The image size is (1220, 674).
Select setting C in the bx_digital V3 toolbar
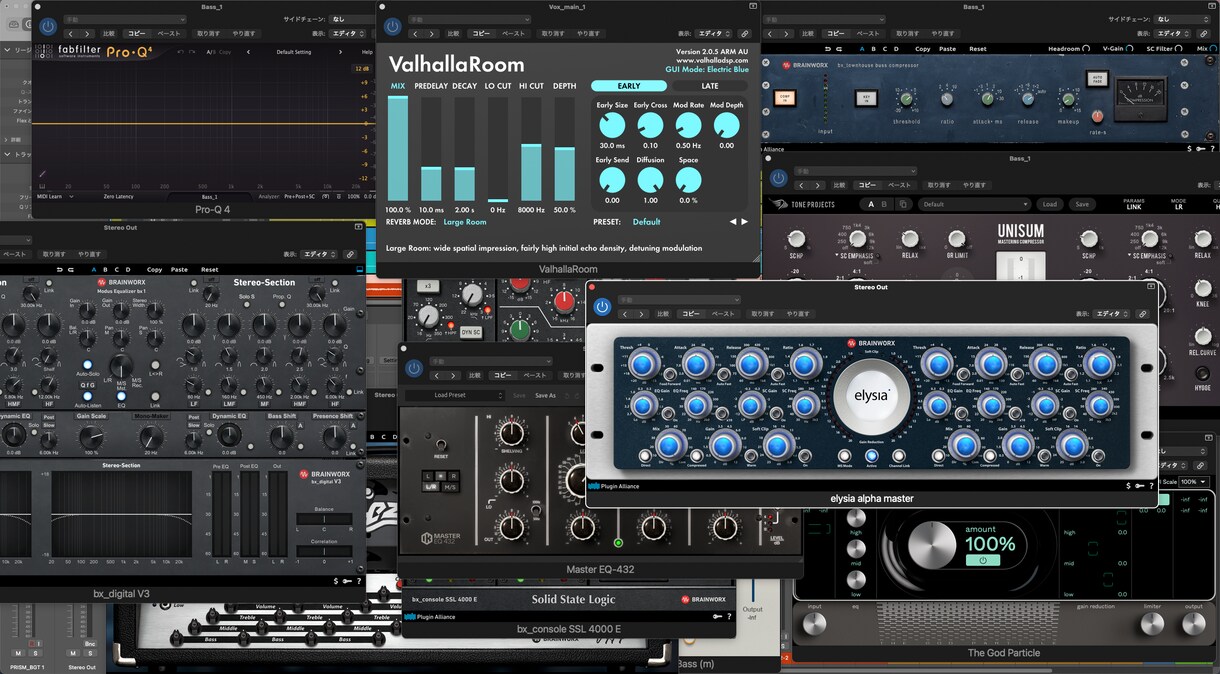[x=117, y=269]
